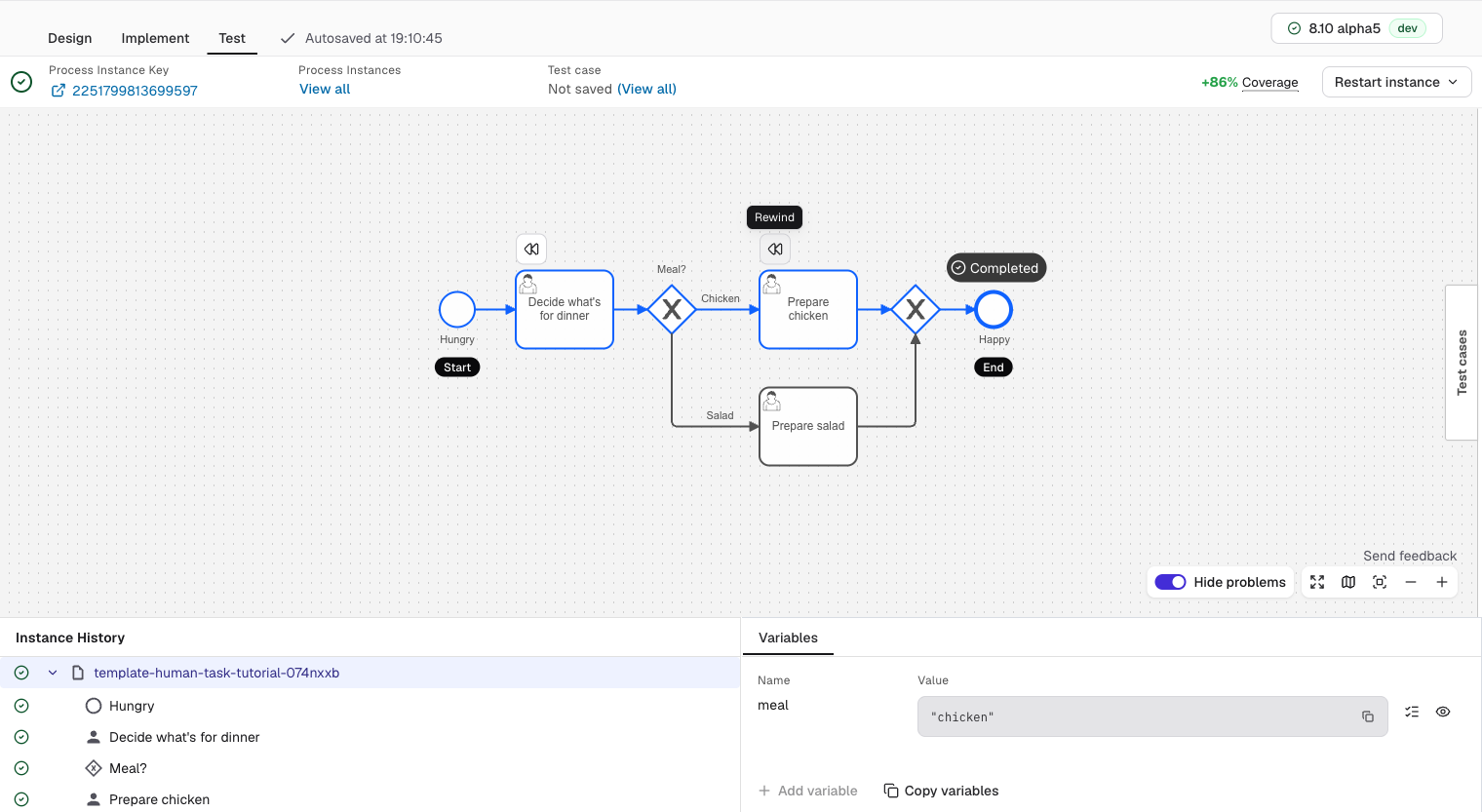Click Send feedback link
1482x812 pixels.
(1410, 556)
